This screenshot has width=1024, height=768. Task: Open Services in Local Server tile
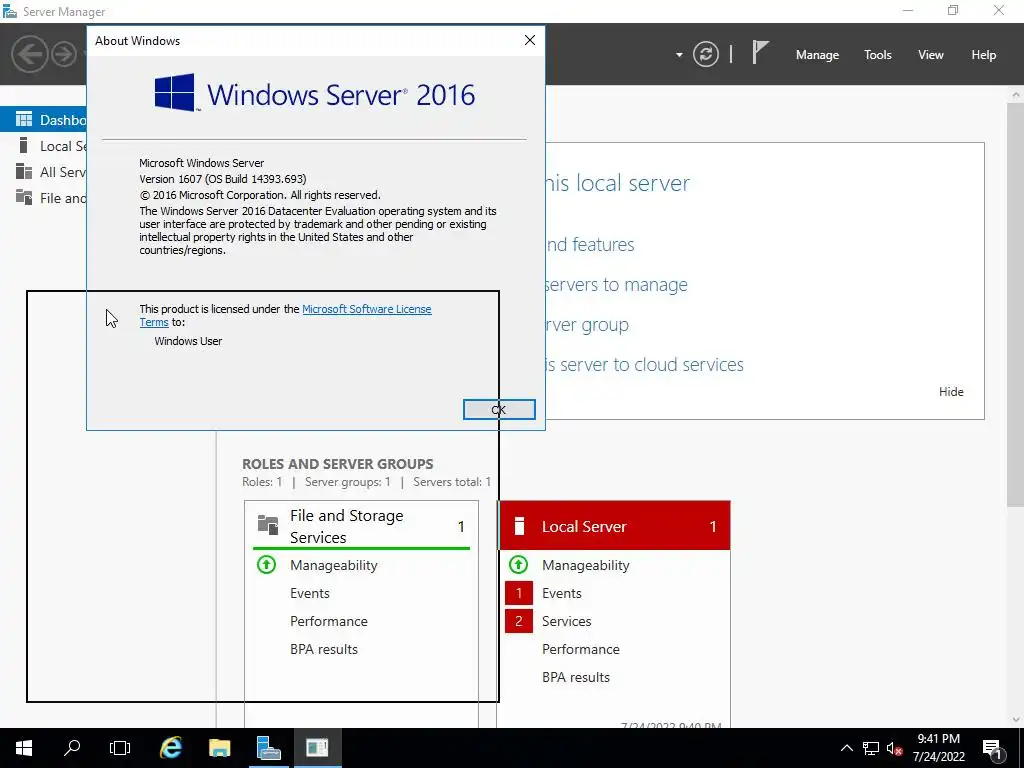566,621
